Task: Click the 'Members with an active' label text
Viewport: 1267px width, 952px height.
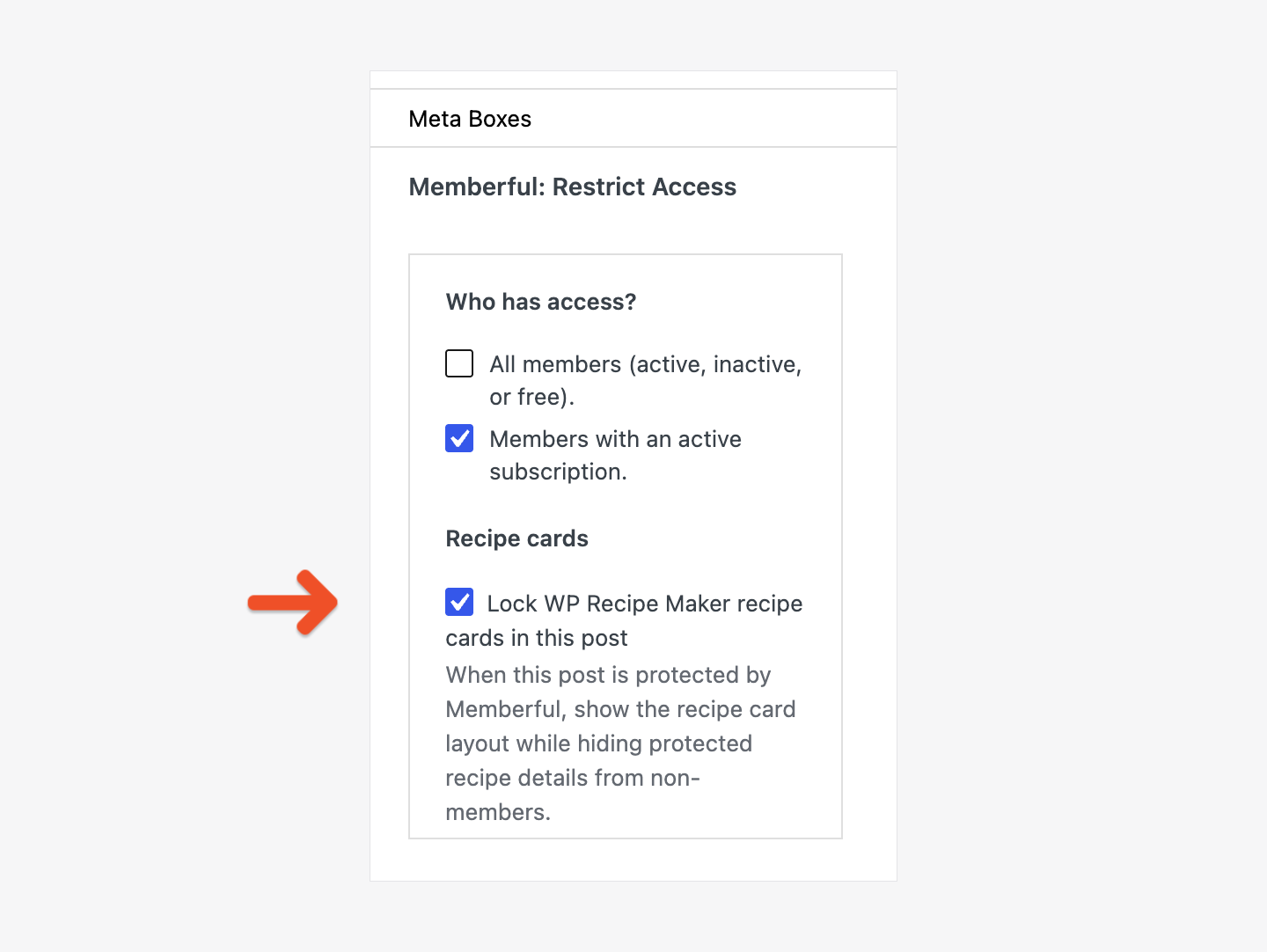Action: tap(616, 439)
